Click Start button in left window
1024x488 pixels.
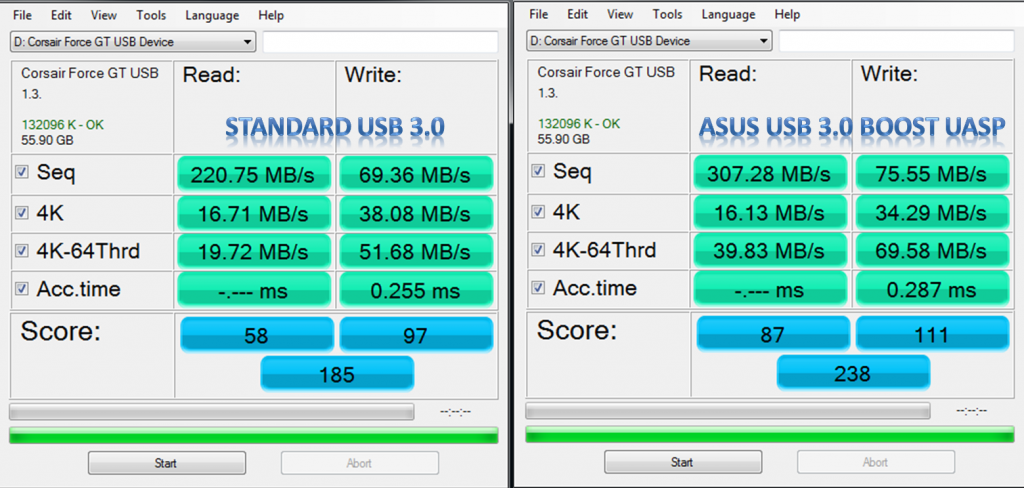coord(167,463)
